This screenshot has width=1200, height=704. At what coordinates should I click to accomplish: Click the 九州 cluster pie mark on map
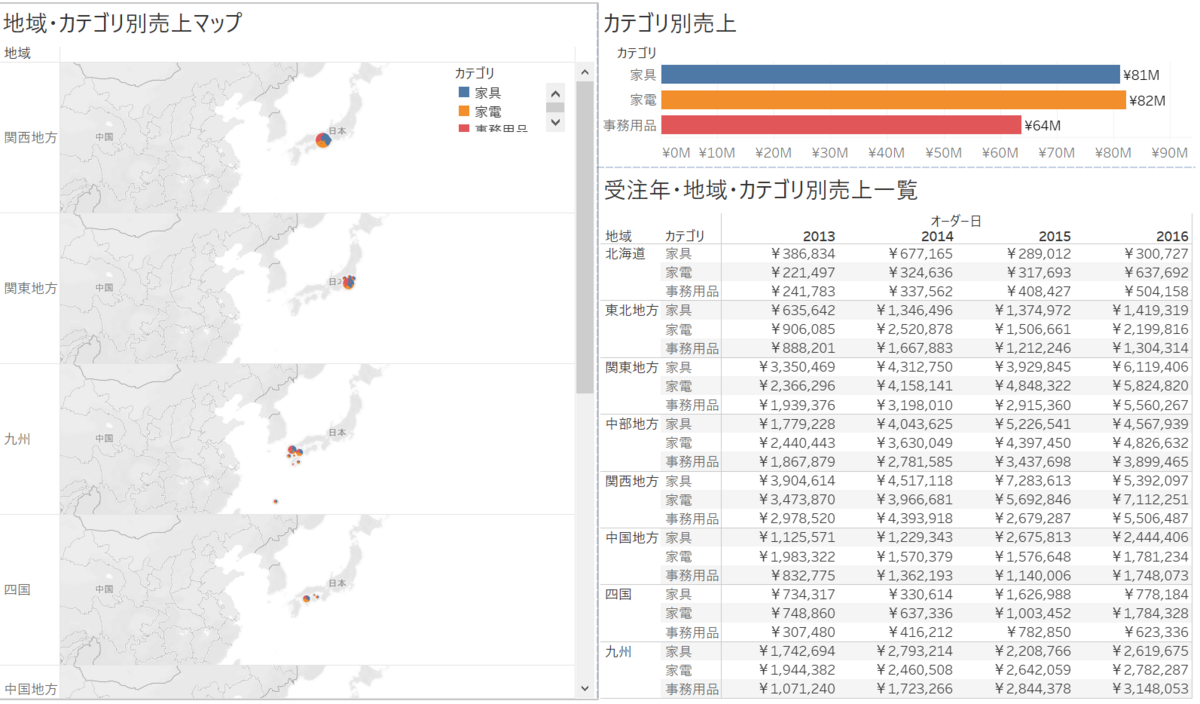coord(292,451)
